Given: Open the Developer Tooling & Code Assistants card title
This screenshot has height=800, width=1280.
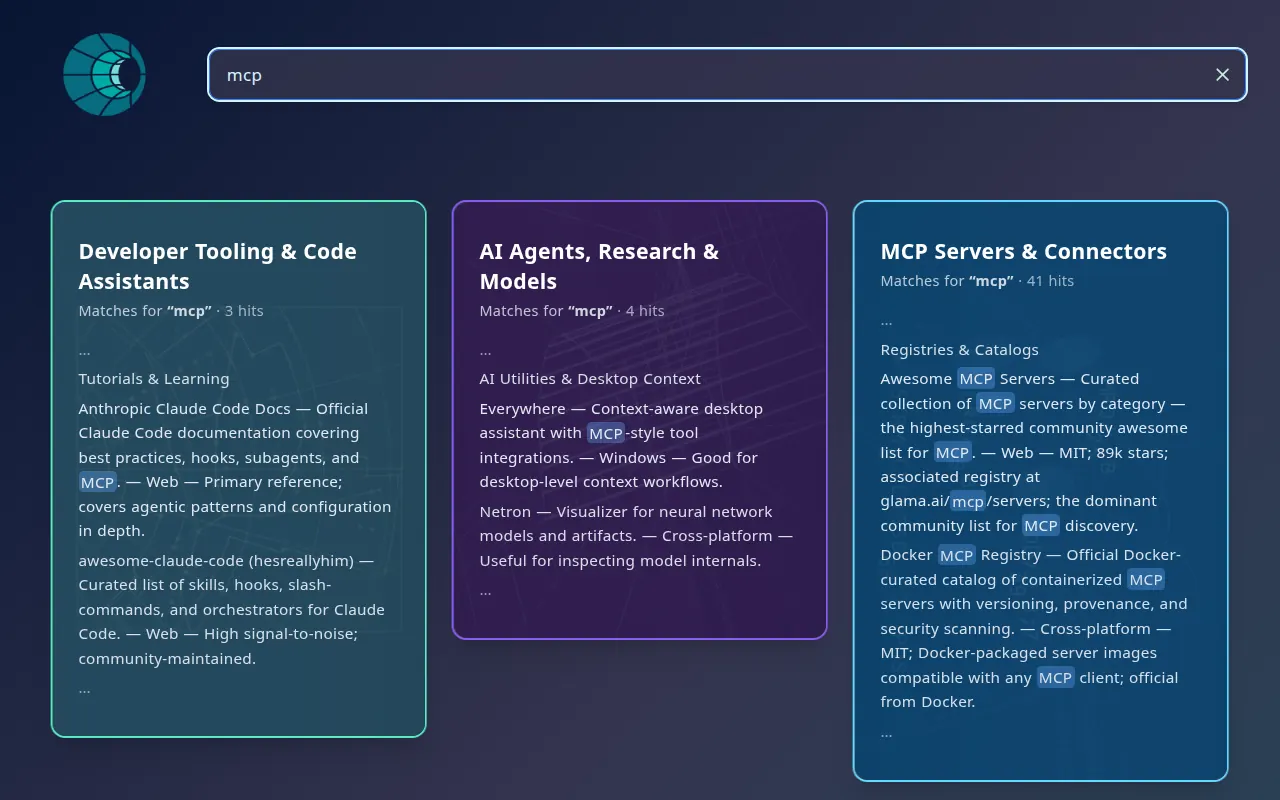Looking at the screenshot, I should [218, 266].
